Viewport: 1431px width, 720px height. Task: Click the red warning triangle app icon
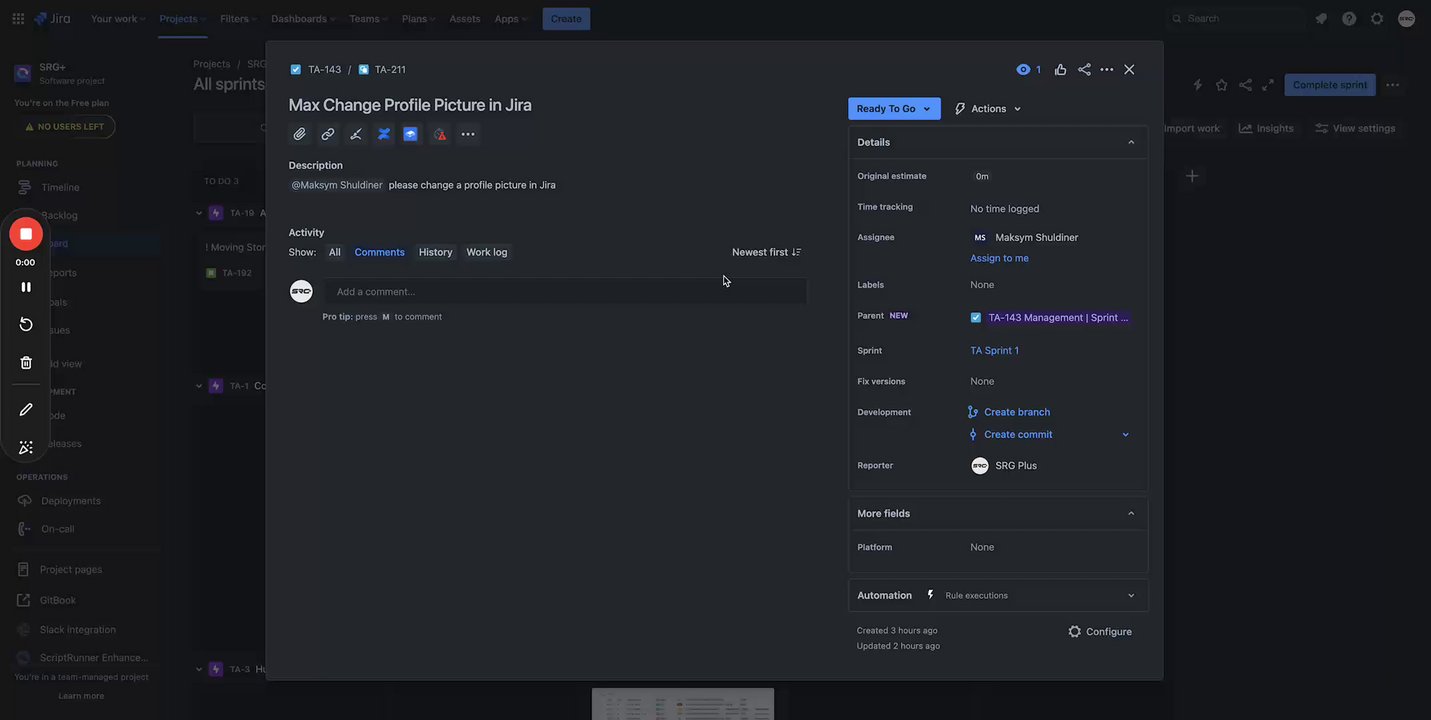(x=440, y=134)
